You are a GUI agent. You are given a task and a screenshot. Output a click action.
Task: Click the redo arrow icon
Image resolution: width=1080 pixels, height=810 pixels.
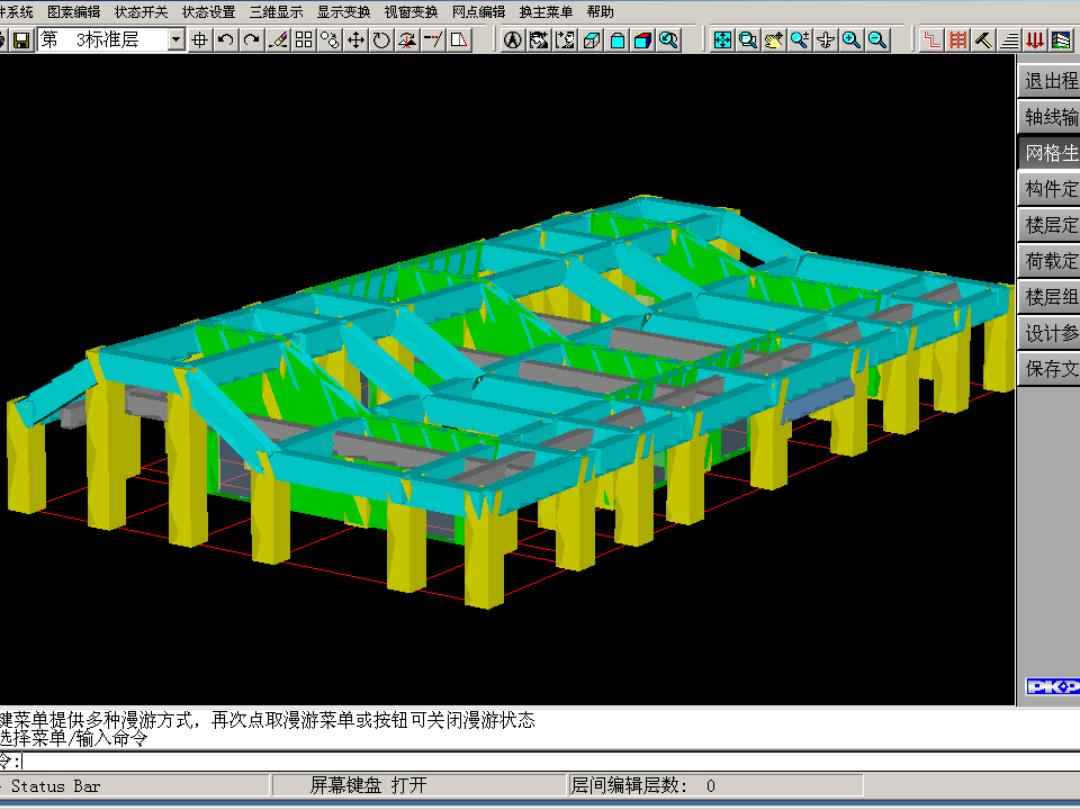pyautogui.click(x=251, y=40)
